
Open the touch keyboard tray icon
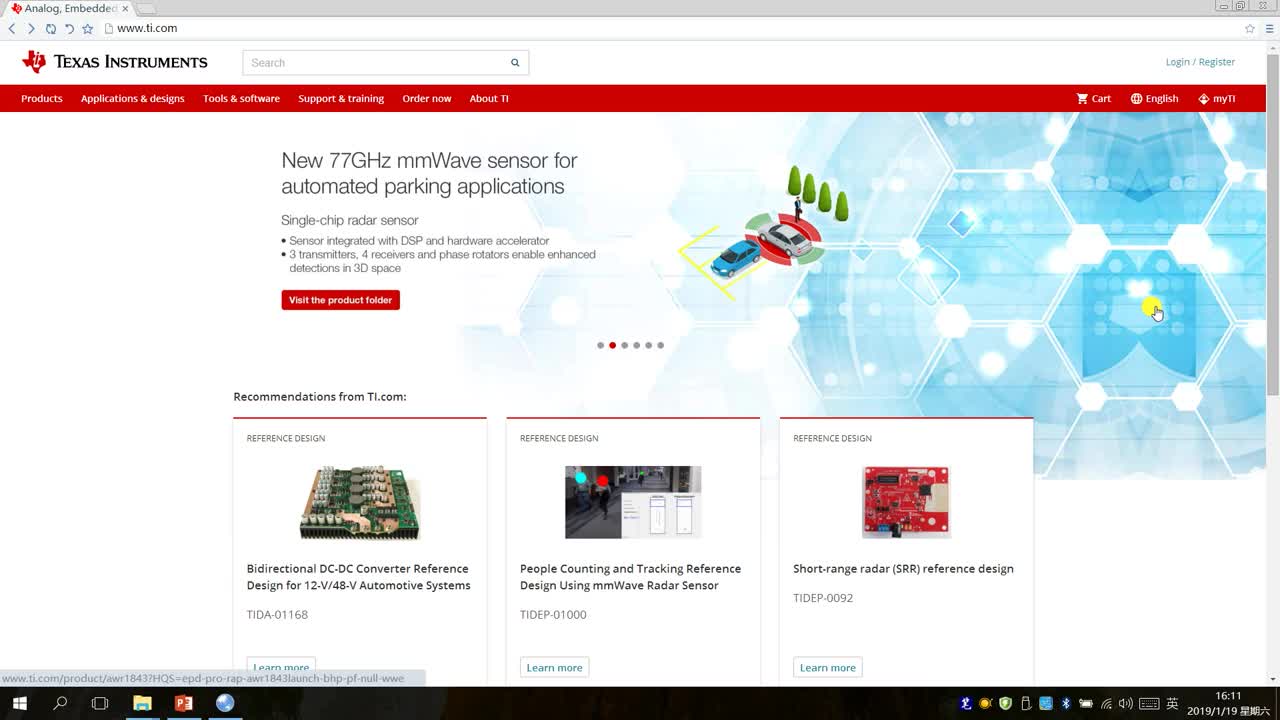[x=1149, y=703]
